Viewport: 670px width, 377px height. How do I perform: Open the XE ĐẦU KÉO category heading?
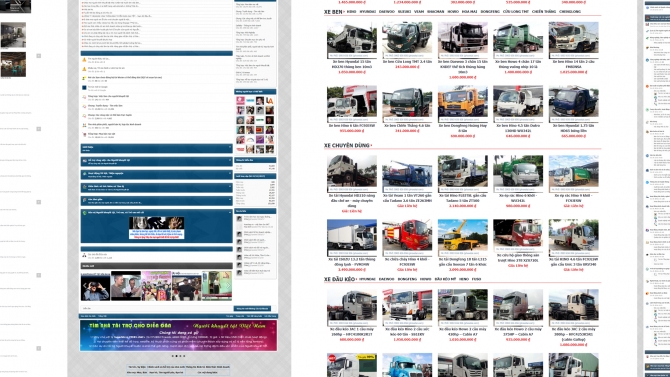click(339, 279)
